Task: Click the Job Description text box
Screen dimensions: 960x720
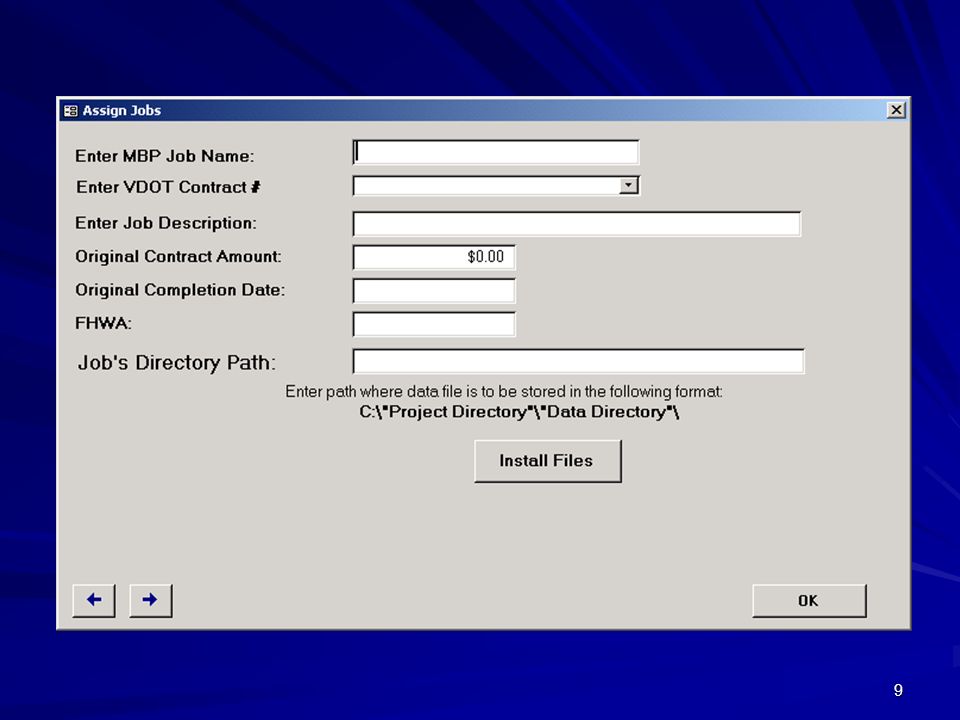Action: [x=577, y=223]
